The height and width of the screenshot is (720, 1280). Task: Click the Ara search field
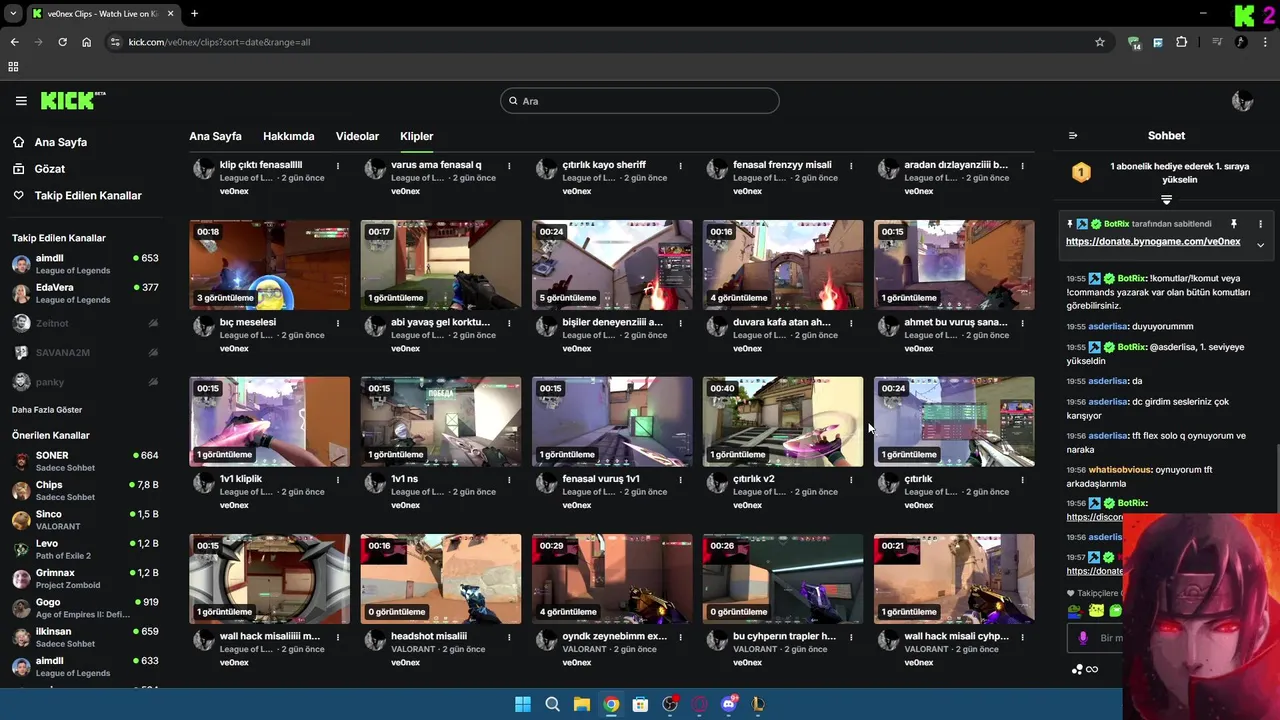[640, 101]
